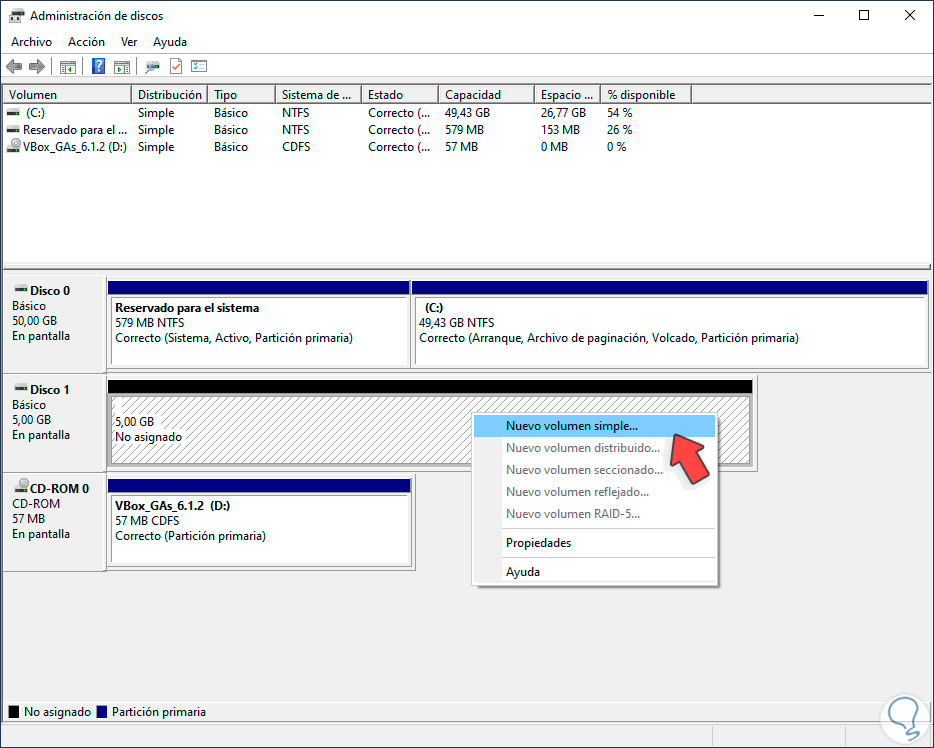This screenshot has height=748, width=934.
Task: Click the black No asignado legend swatch
Action: pos(14,712)
